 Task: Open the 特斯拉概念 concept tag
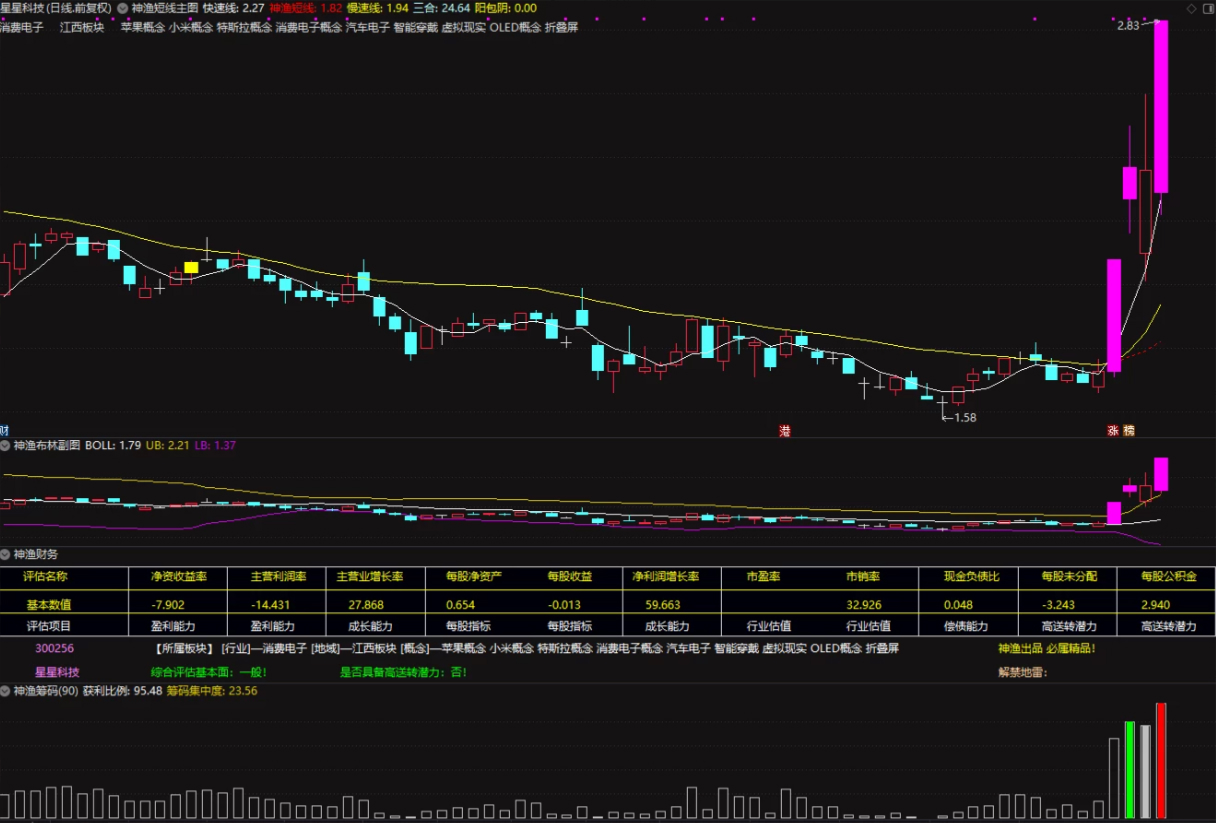tap(244, 27)
